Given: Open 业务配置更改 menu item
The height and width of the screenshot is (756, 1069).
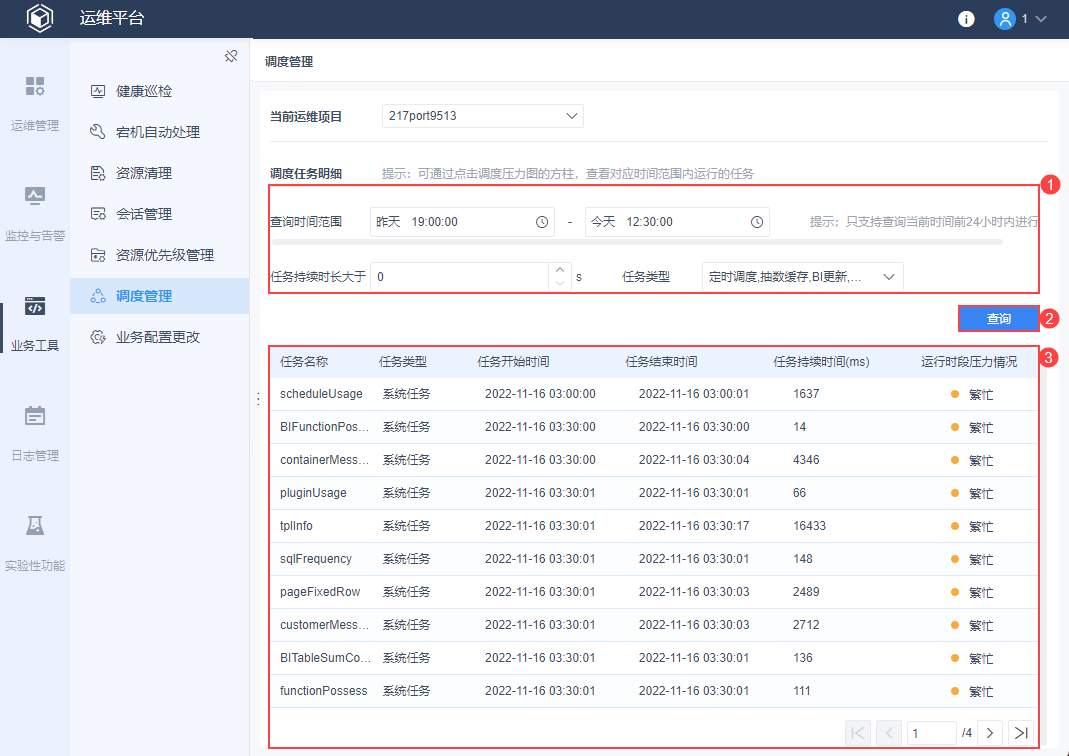Looking at the screenshot, I should [158, 337].
